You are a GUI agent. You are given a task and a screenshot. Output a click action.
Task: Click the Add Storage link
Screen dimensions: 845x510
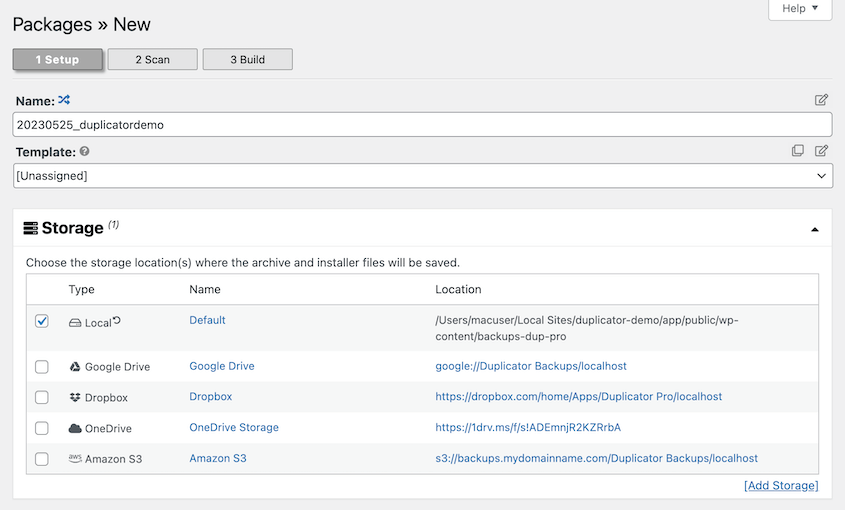click(781, 486)
